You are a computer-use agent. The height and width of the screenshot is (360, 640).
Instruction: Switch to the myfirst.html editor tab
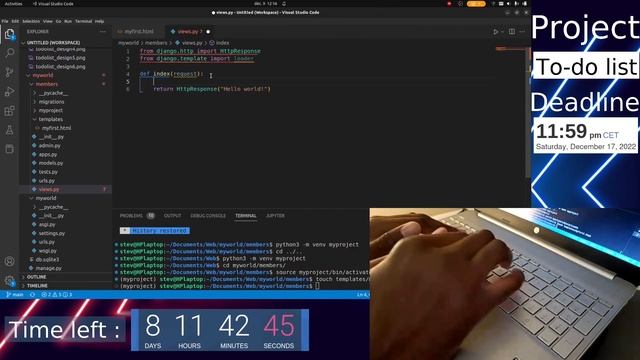pos(139,31)
